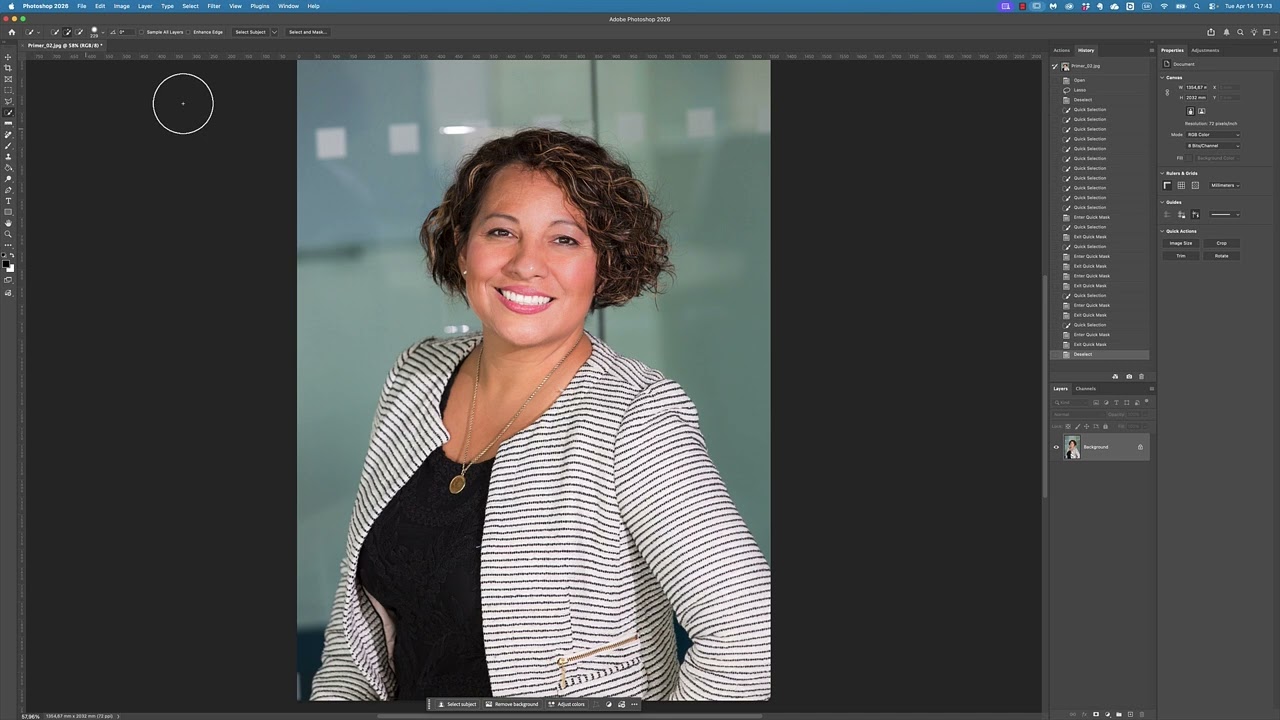The image size is (1280, 720).
Task: Select the Eyedropper tool
Action: pos(8,123)
